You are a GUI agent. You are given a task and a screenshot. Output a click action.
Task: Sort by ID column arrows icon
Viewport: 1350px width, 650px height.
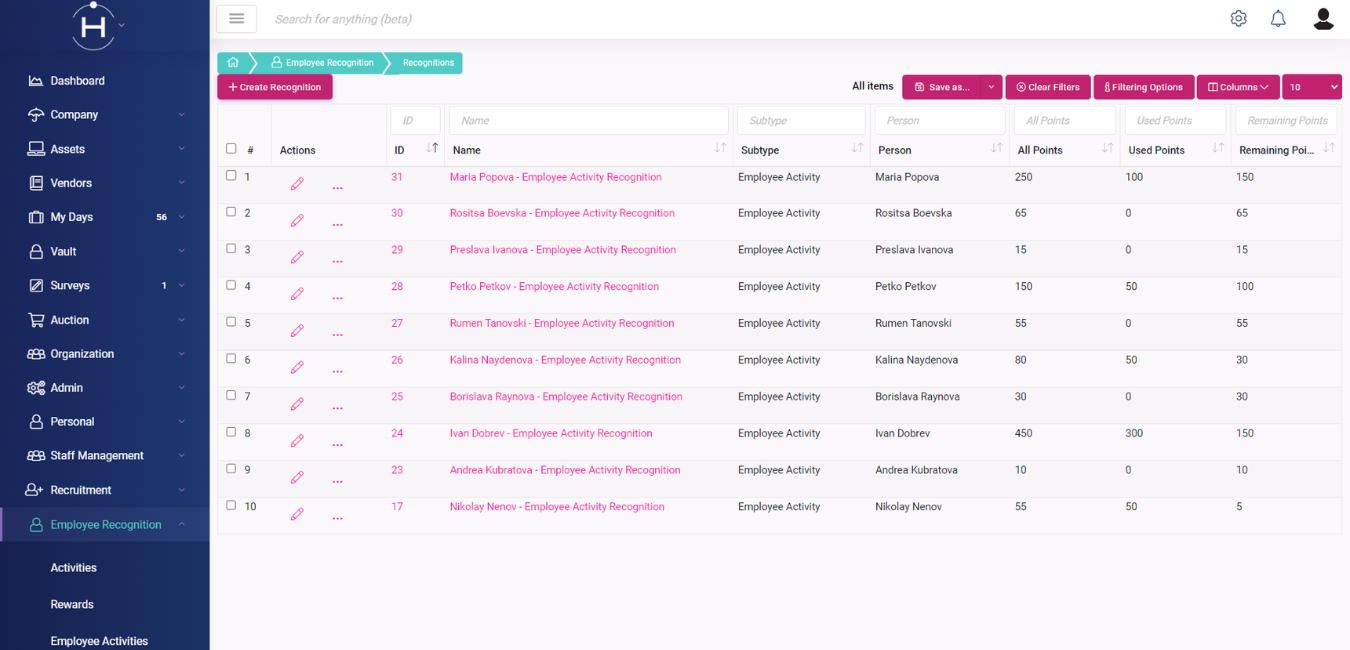coord(432,149)
